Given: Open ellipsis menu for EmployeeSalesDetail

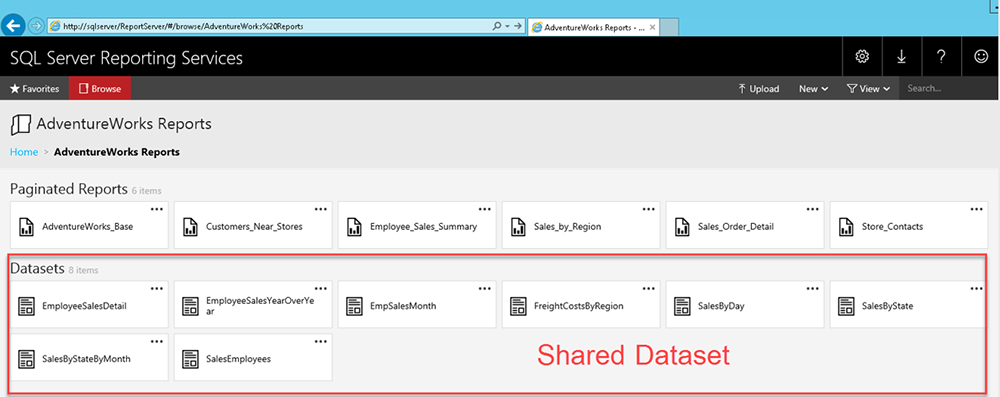Looking at the screenshot, I should [x=157, y=288].
